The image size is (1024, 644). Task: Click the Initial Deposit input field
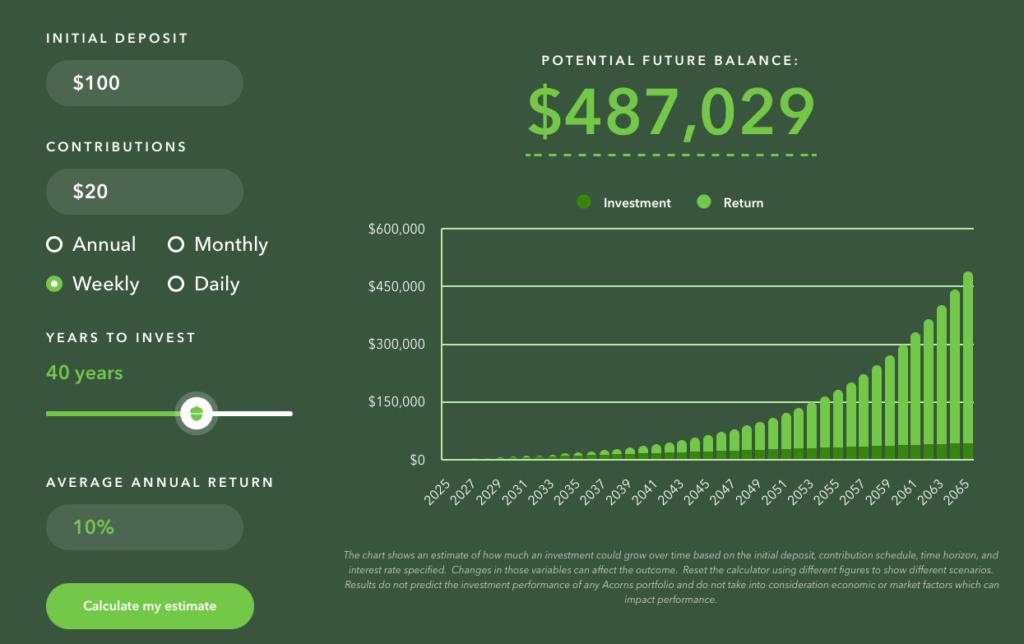pyautogui.click(x=144, y=83)
